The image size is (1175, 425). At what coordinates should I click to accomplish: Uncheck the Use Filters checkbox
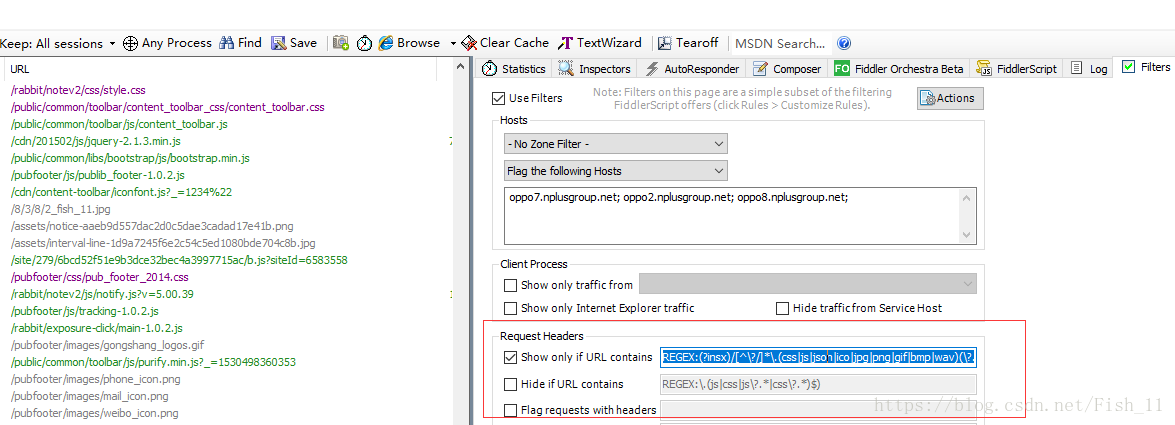point(499,98)
